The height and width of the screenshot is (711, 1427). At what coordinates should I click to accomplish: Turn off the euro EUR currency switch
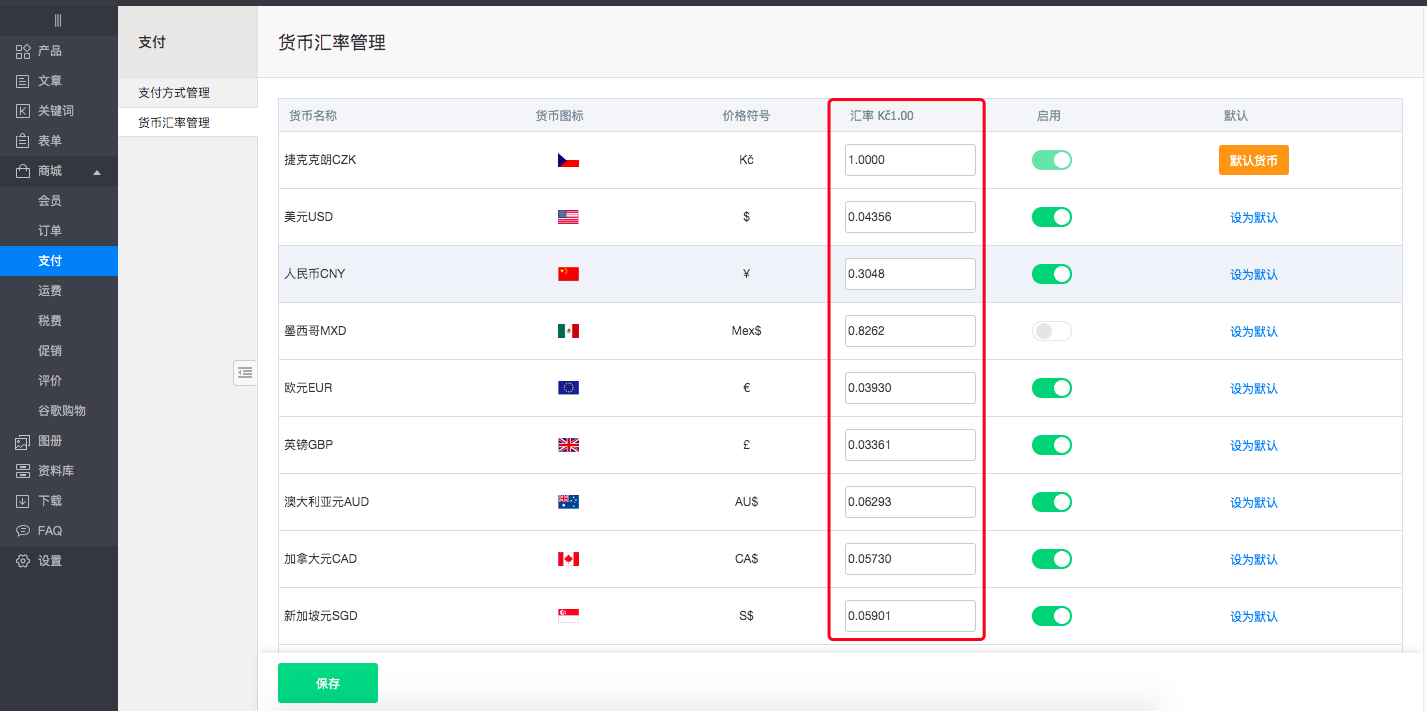coord(1051,388)
